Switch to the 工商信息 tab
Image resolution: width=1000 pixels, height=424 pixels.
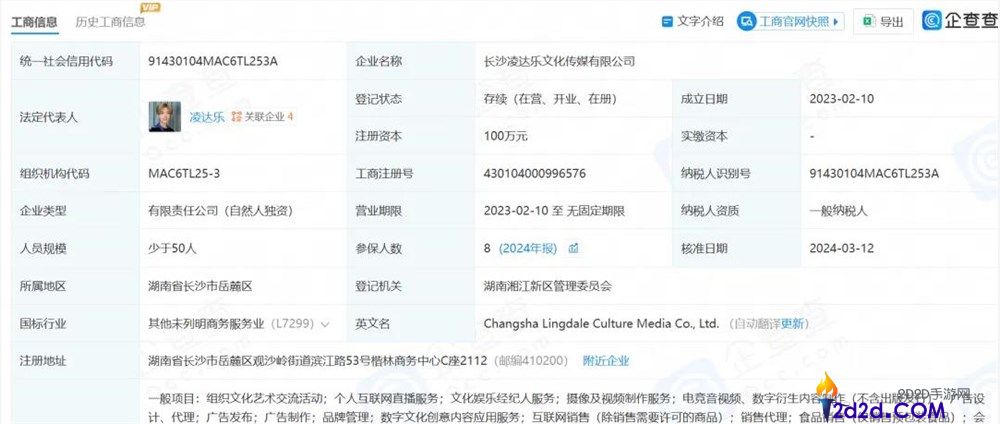click(x=34, y=22)
